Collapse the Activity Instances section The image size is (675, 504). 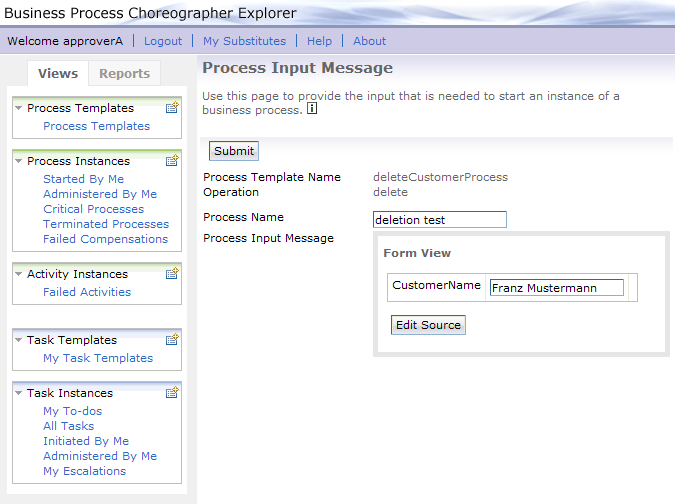(19, 274)
